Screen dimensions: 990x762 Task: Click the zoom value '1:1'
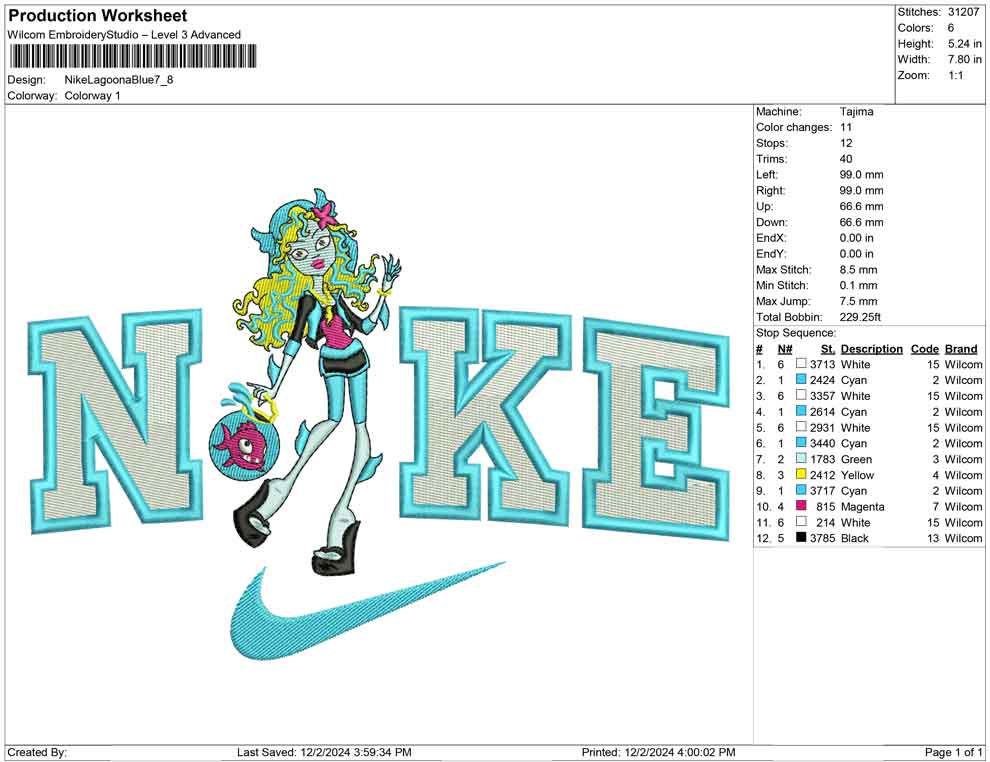(955, 75)
